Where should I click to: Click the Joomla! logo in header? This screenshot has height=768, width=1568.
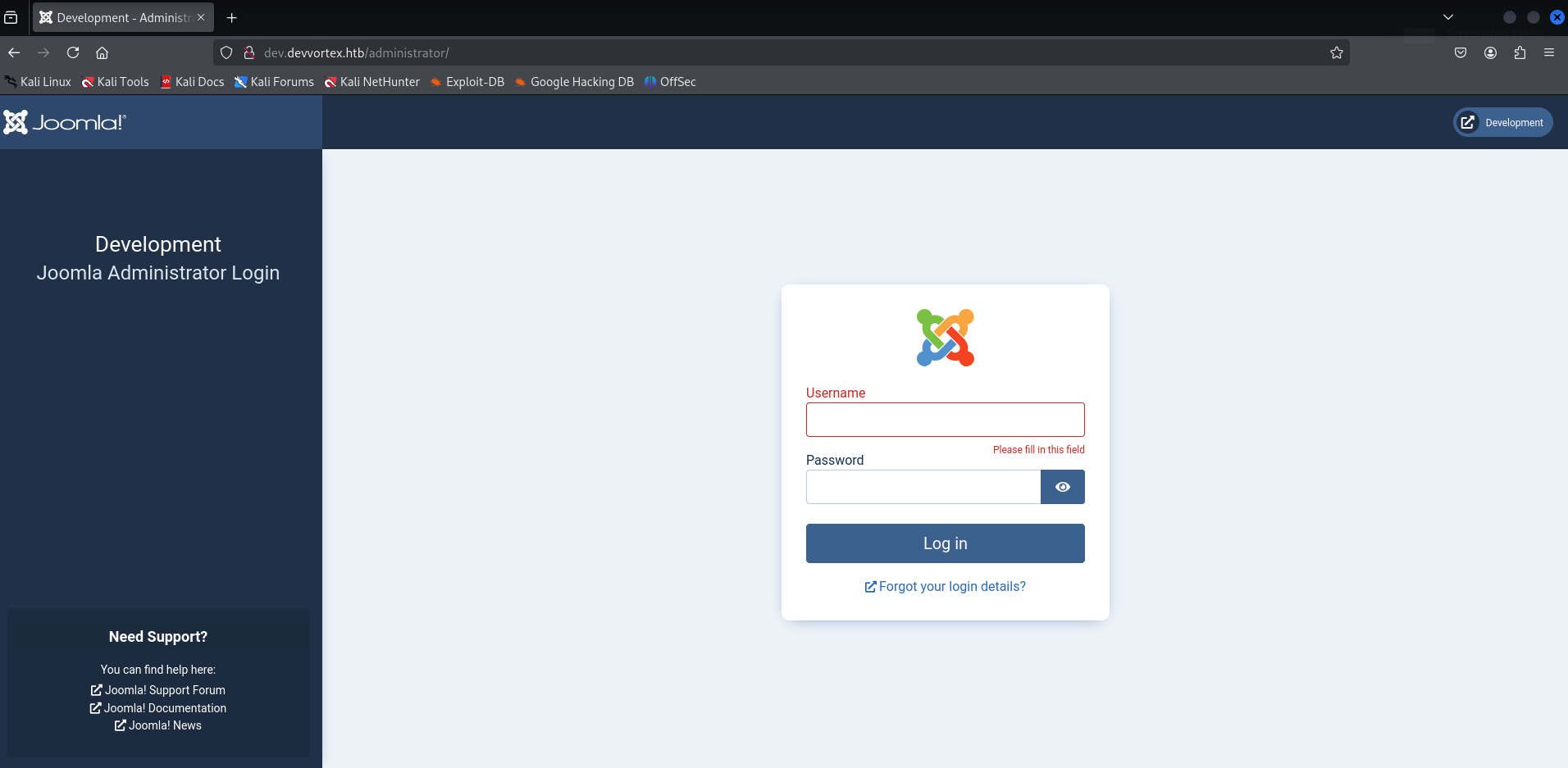(65, 122)
